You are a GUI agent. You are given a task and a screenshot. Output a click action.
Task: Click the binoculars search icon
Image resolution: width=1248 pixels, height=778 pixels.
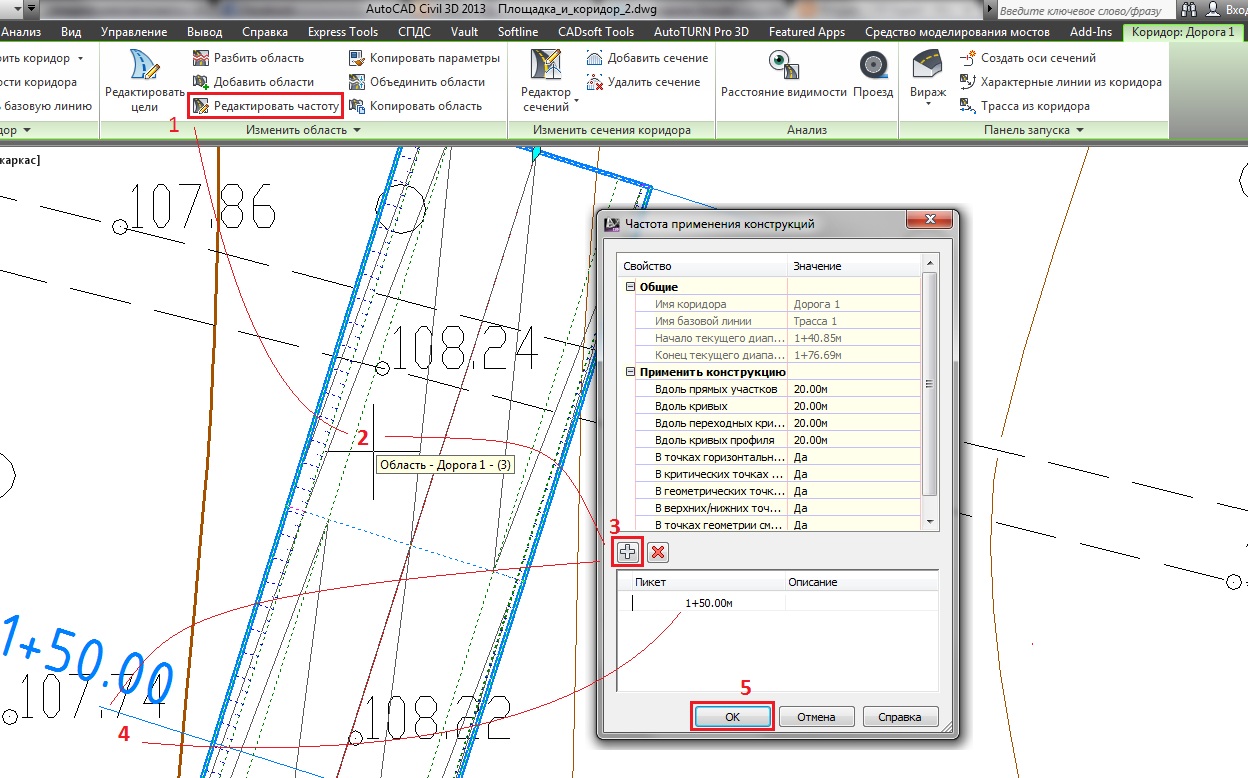(x=1189, y=9)
